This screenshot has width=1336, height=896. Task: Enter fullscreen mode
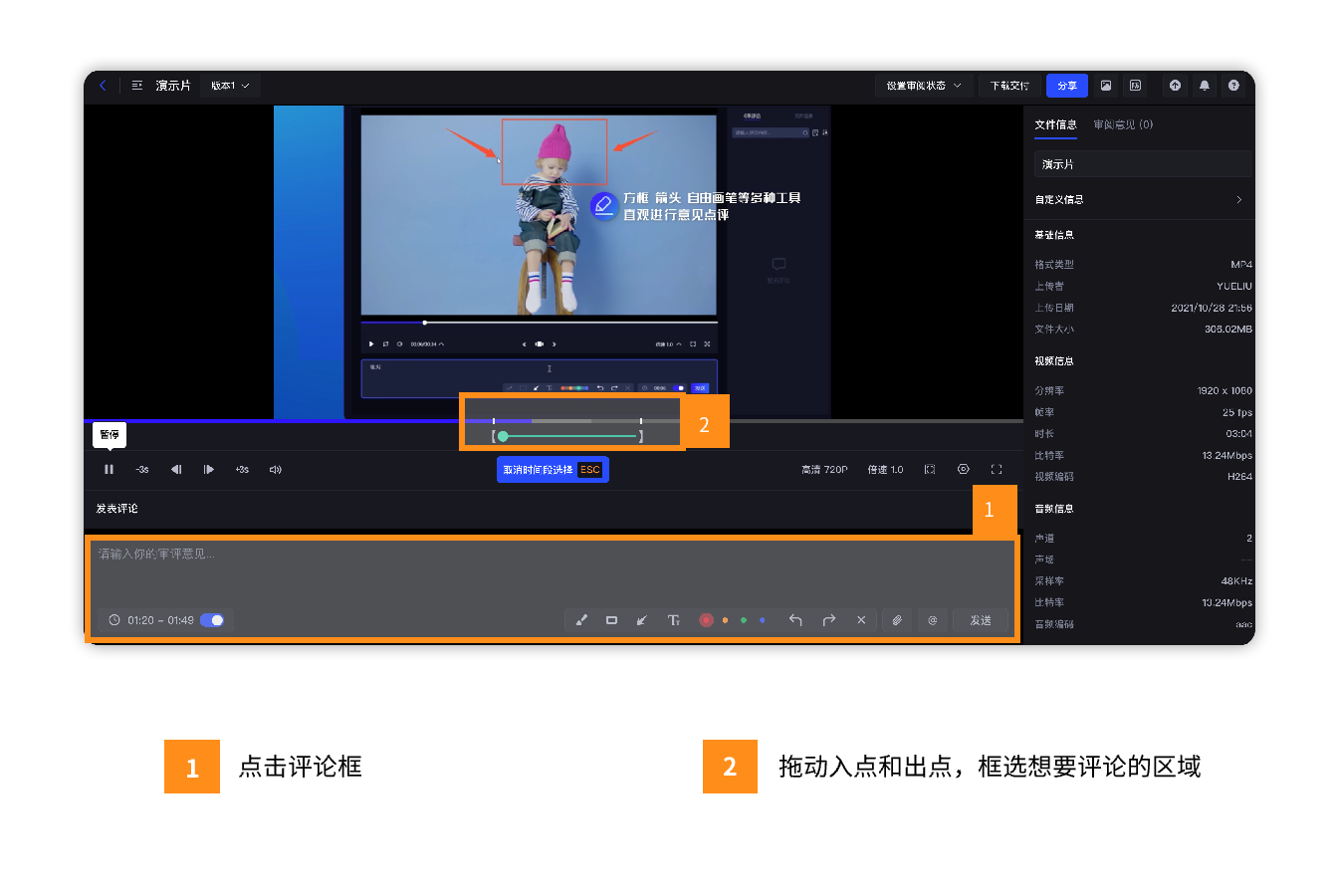tap(997, 470)
